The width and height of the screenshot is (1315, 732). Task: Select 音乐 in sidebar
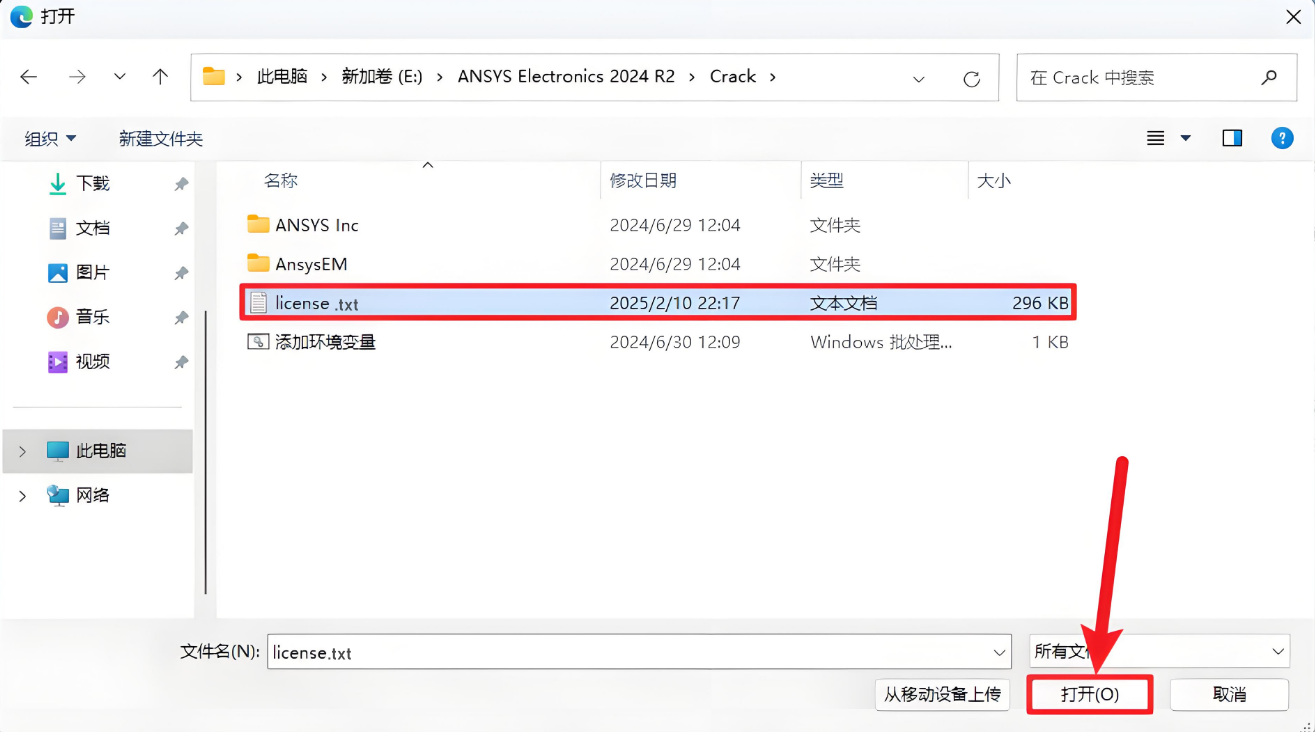pos(93,317)
